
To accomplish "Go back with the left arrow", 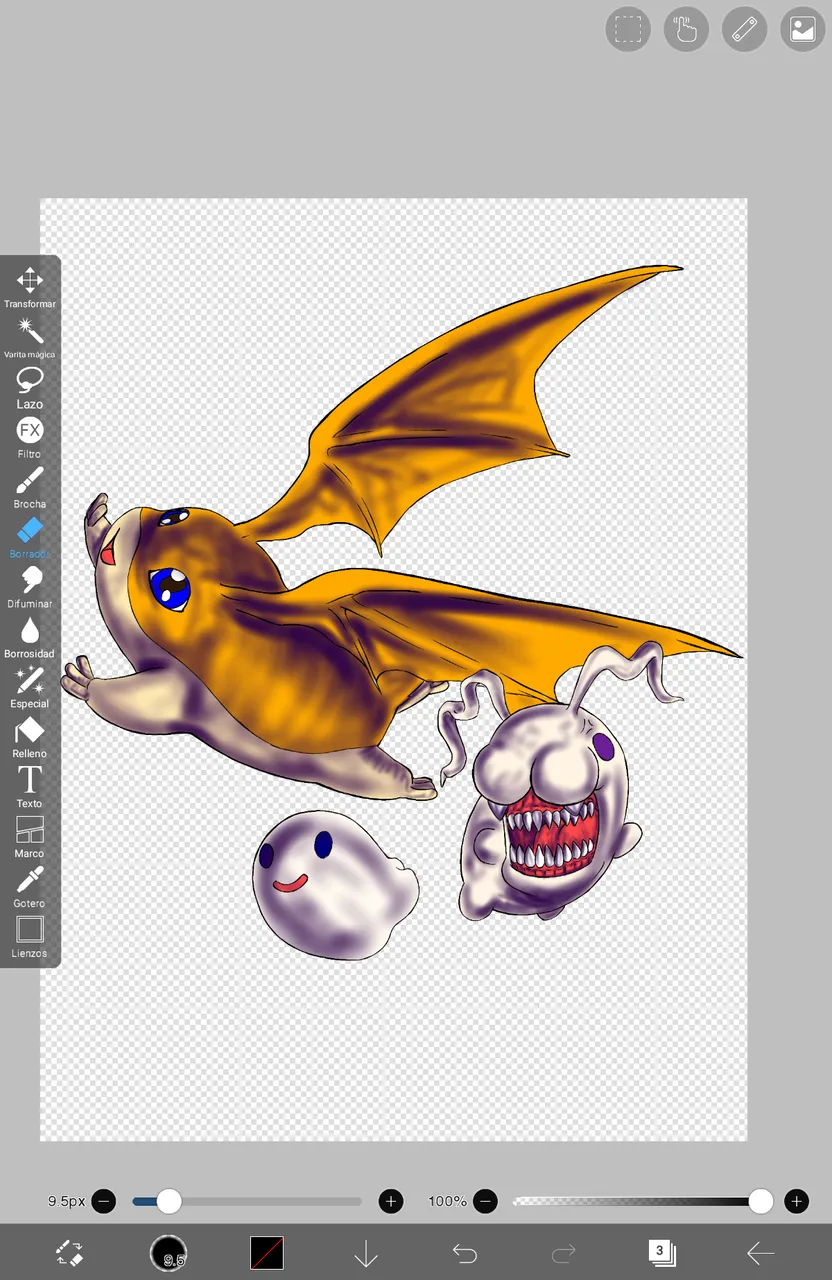I will click(x=761, y=1253).
